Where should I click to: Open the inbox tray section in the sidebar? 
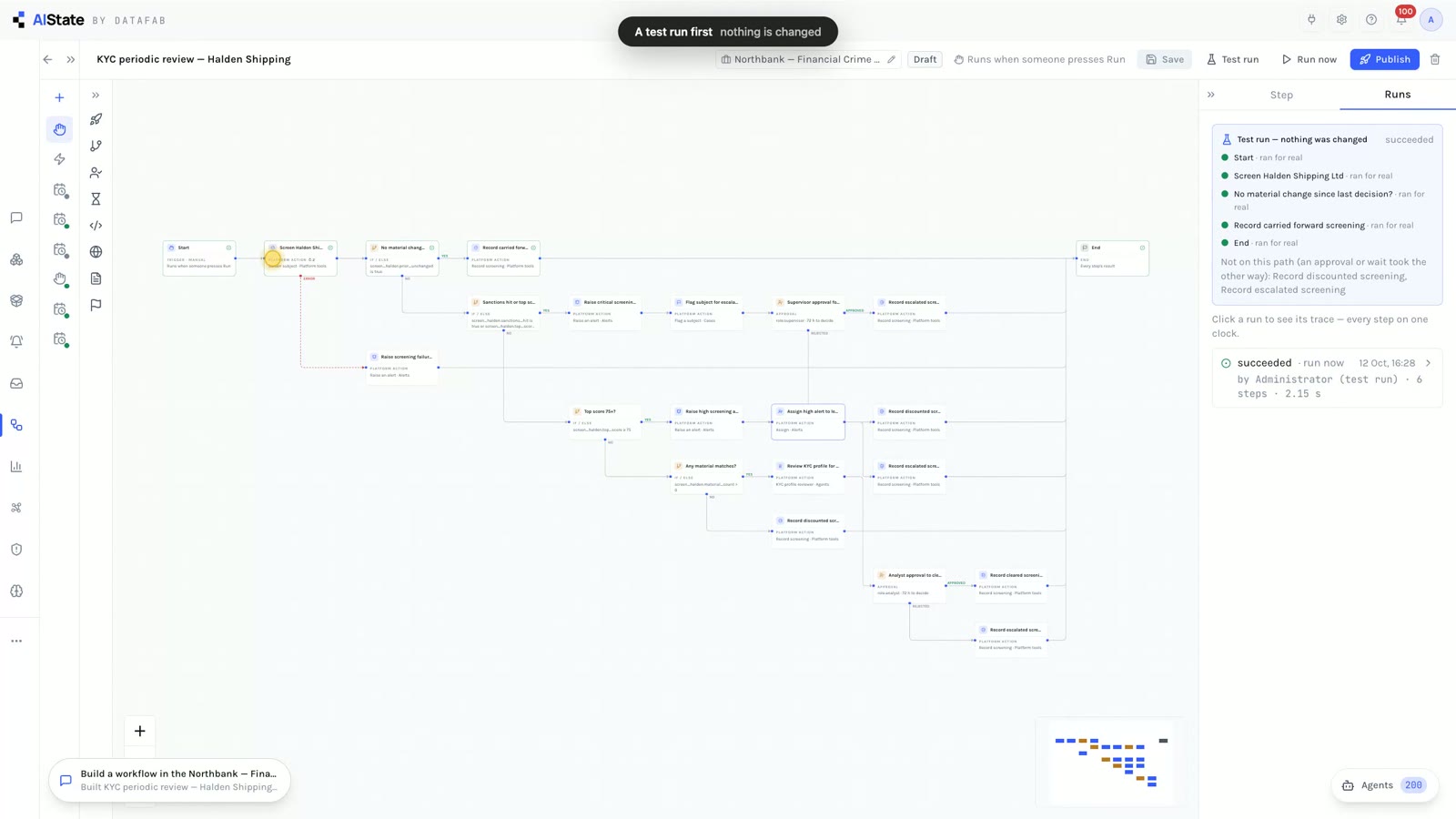[16, 383]
